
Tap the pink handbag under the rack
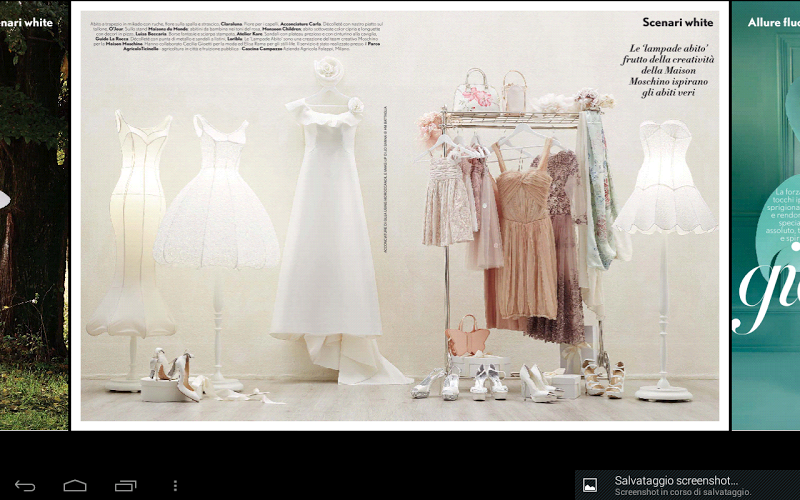[x=467, y=336]
